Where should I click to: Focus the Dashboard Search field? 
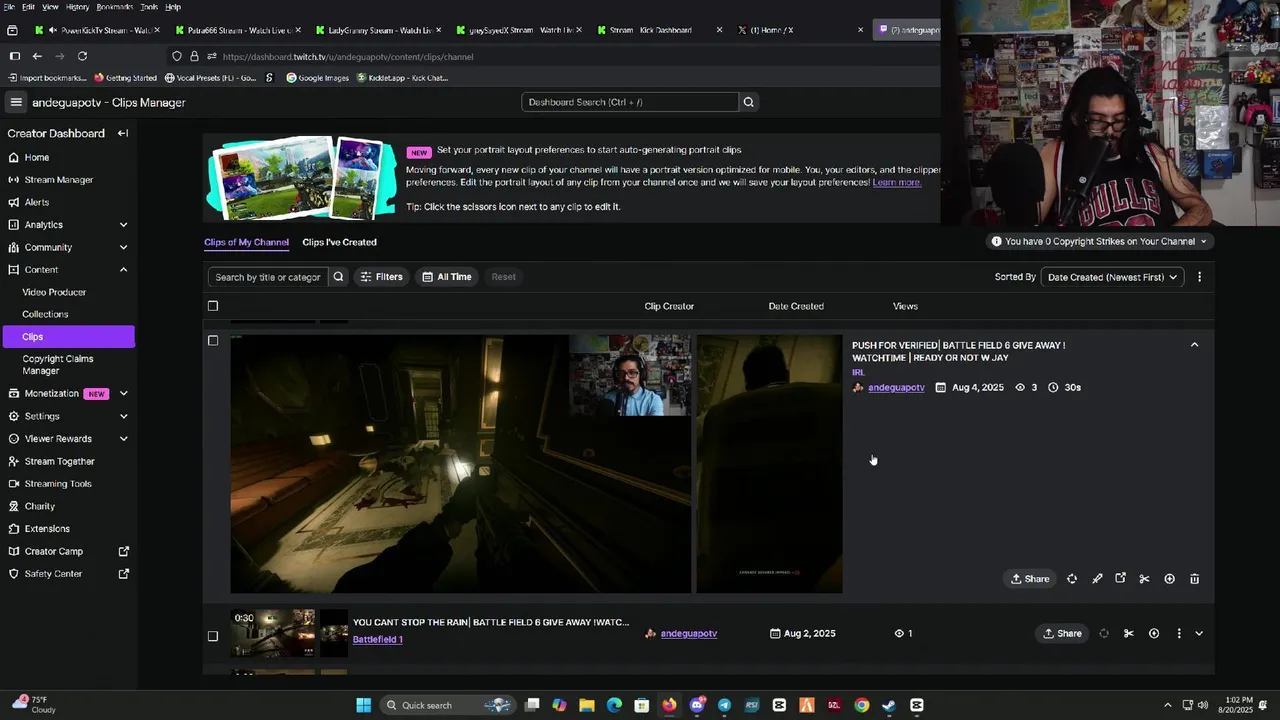coord(629,102)
